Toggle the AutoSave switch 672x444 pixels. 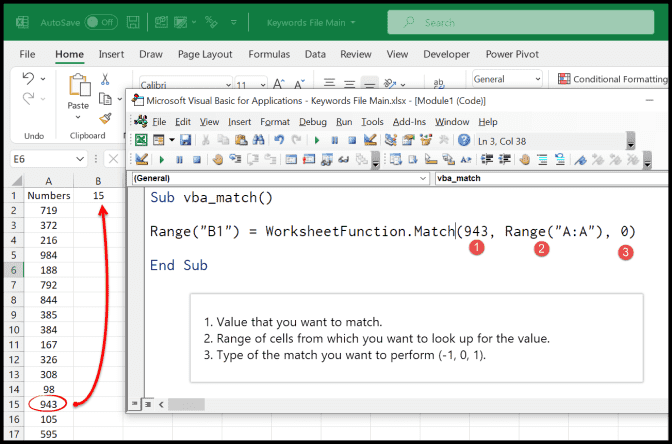[100, 22]
